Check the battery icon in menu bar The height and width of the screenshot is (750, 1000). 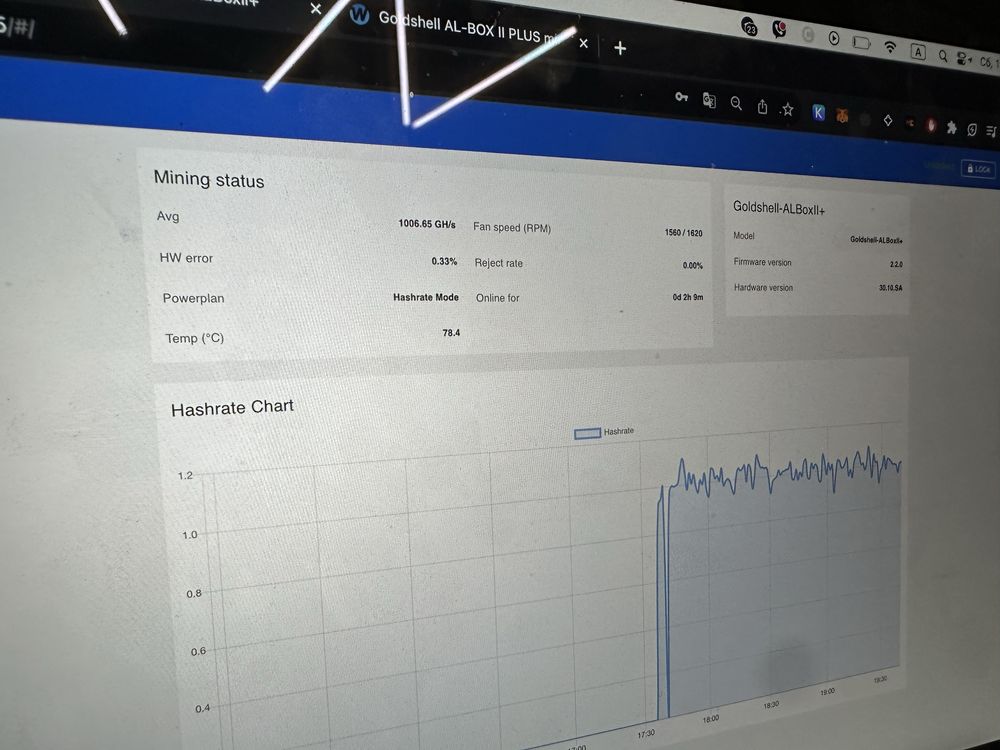click(862, 43)
